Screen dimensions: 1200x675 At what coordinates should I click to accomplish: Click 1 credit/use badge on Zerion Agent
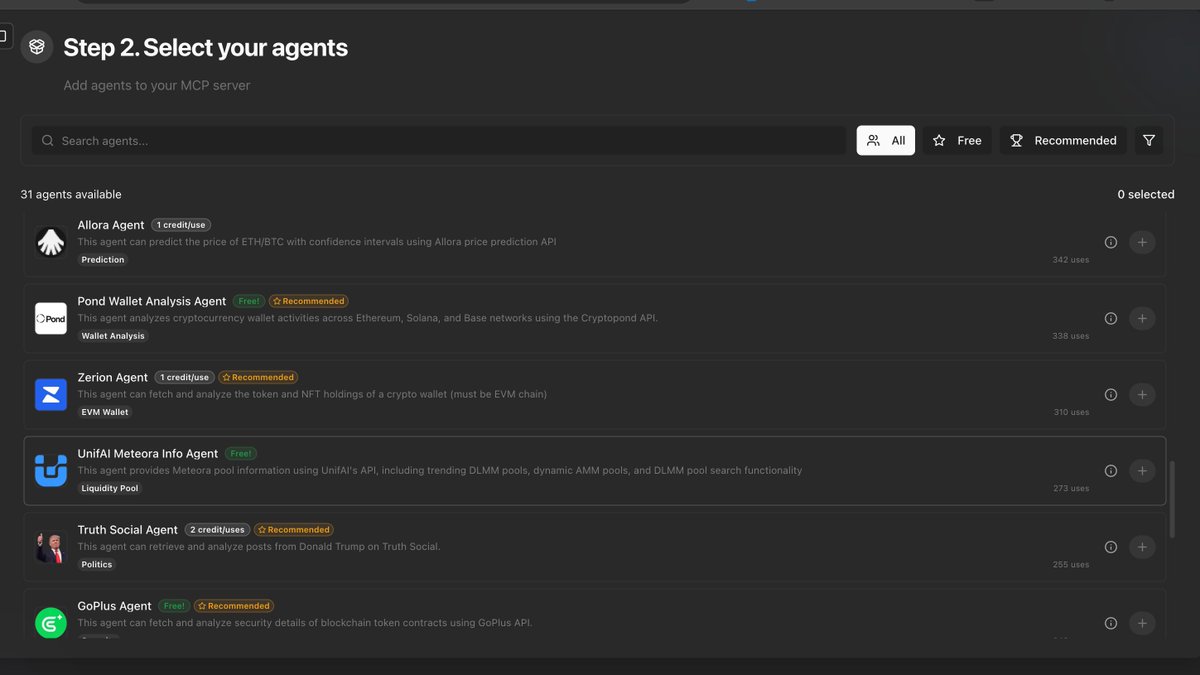[184, 378]
